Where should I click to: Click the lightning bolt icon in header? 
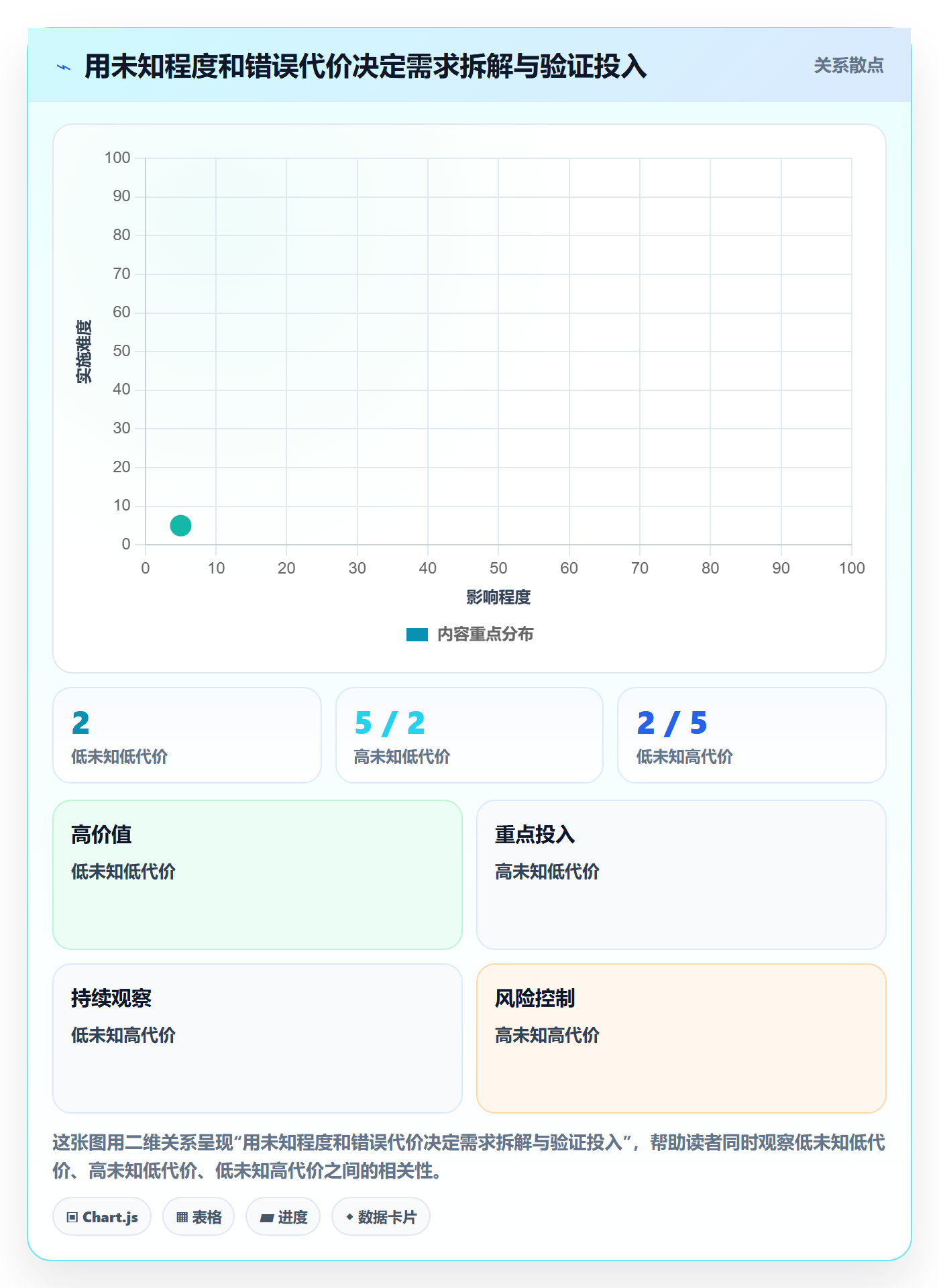point(64,67)
